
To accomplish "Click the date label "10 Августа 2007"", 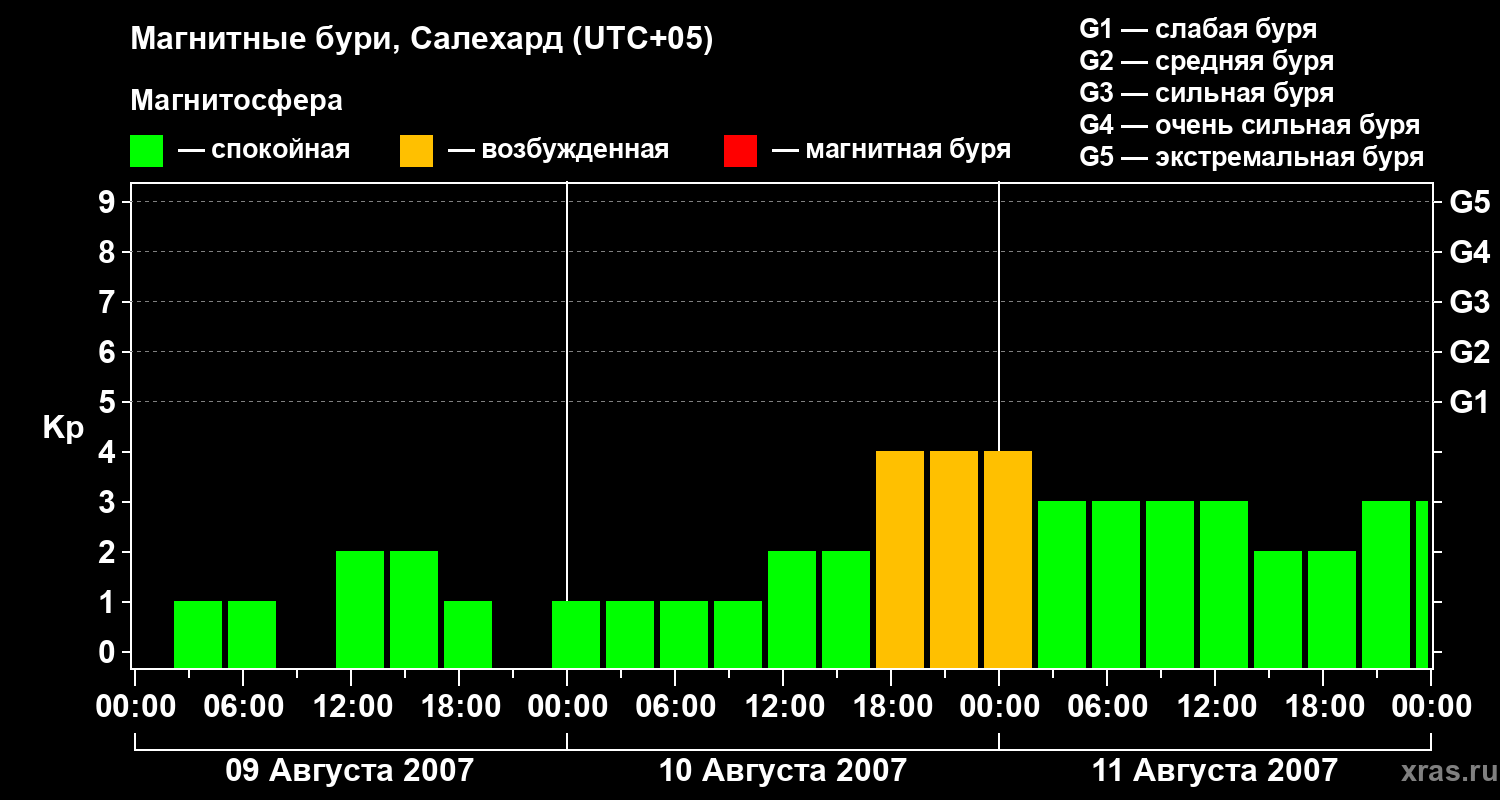I will point(782,770).
